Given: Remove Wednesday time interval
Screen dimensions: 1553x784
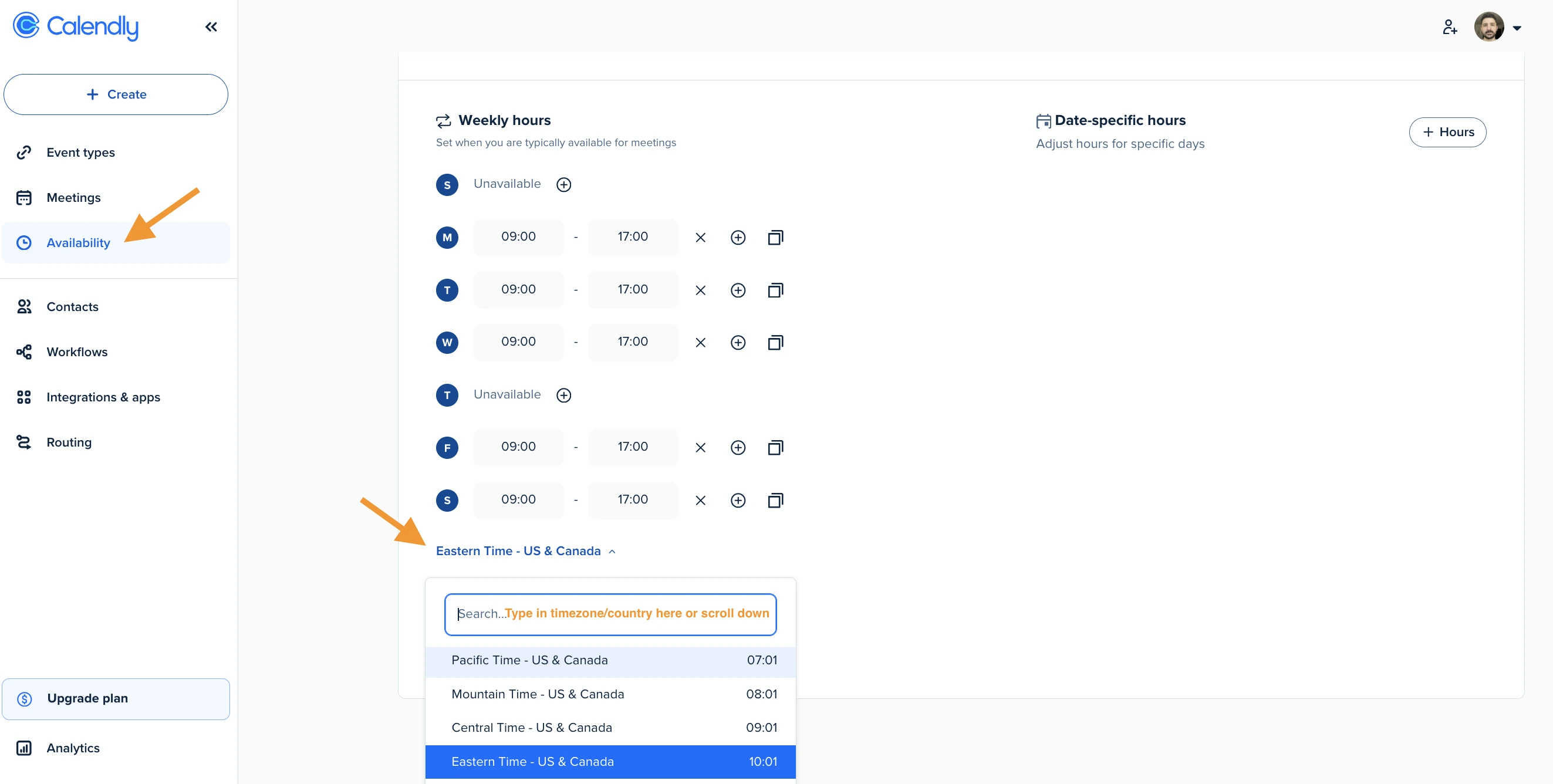Looking at the screenshot, I should [x=701, y=343].
